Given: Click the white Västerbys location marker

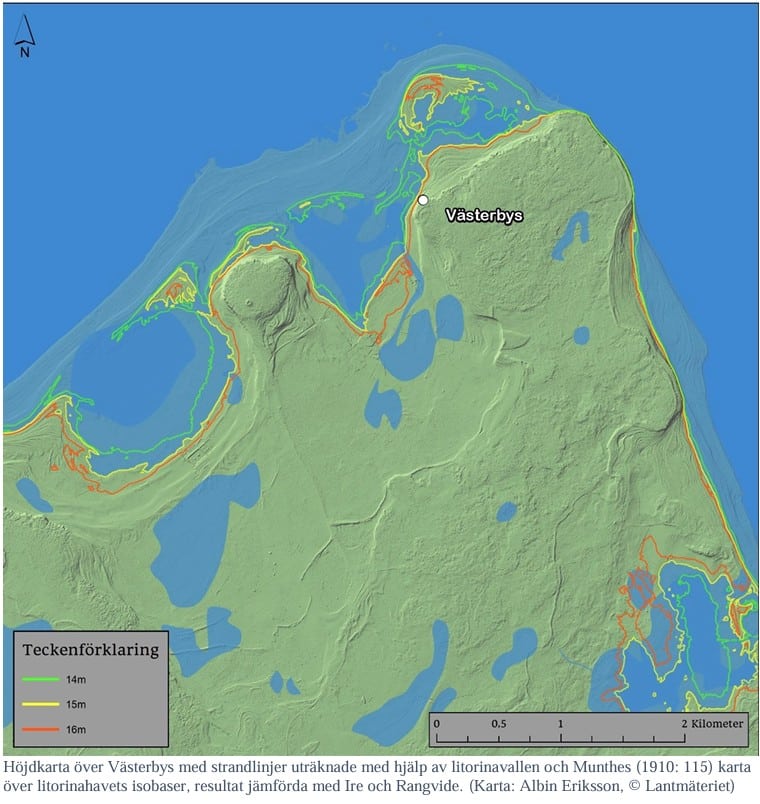Looking at the screenshot, I should tap(423, 200).
